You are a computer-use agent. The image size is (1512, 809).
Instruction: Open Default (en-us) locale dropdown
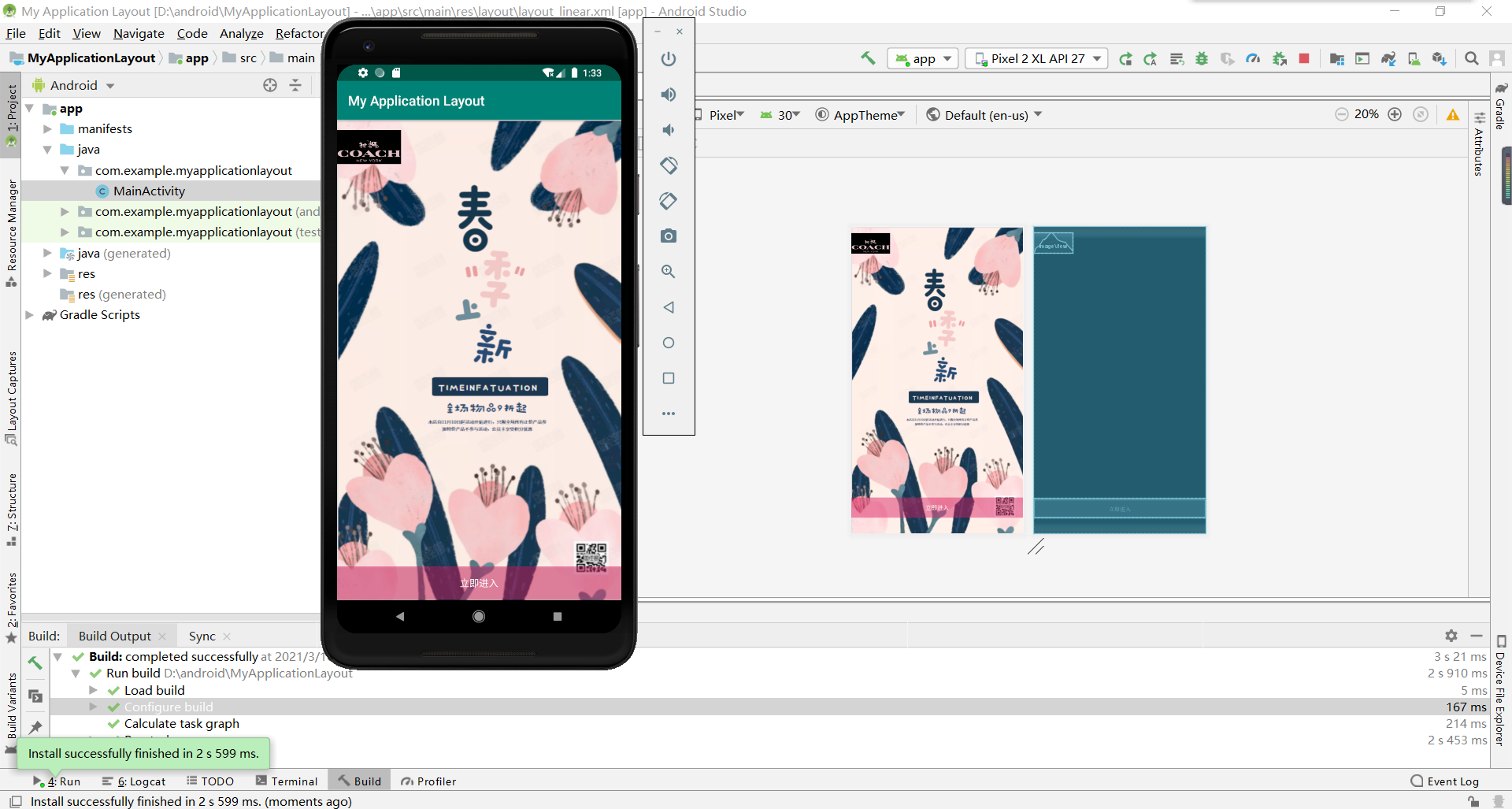[984, 115]
